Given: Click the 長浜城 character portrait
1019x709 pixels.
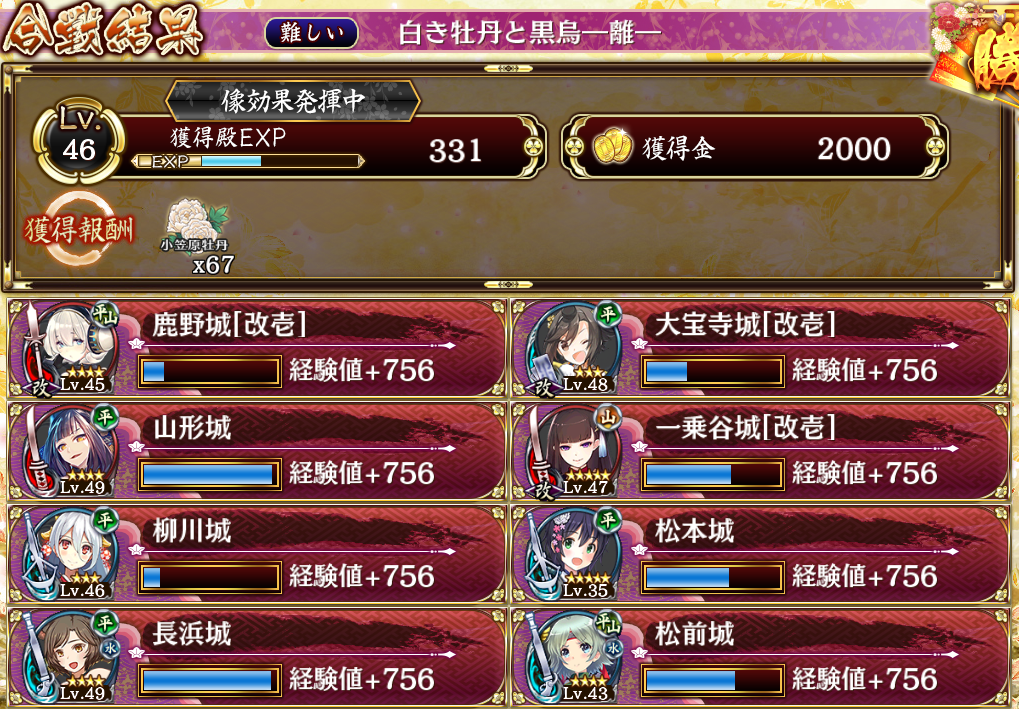Looking at the screenshot, I should pyautogui.click(x=70, y=658).
